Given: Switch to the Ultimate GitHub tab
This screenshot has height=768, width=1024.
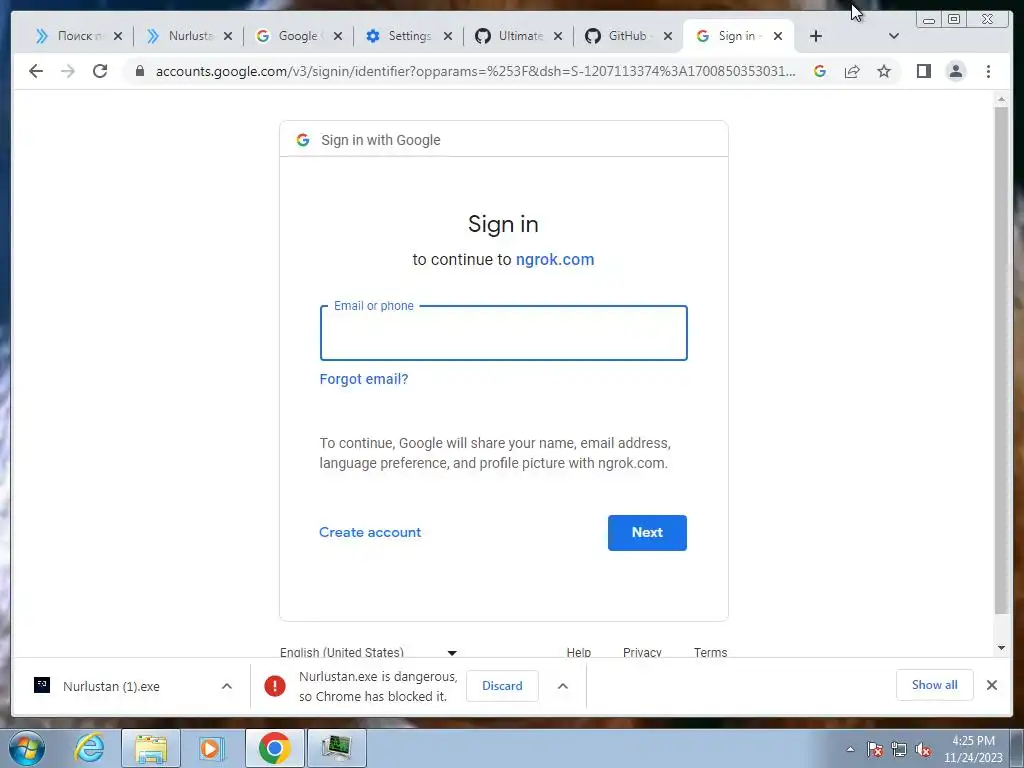Looking at the screenshot, I should (x=511, y=36).
